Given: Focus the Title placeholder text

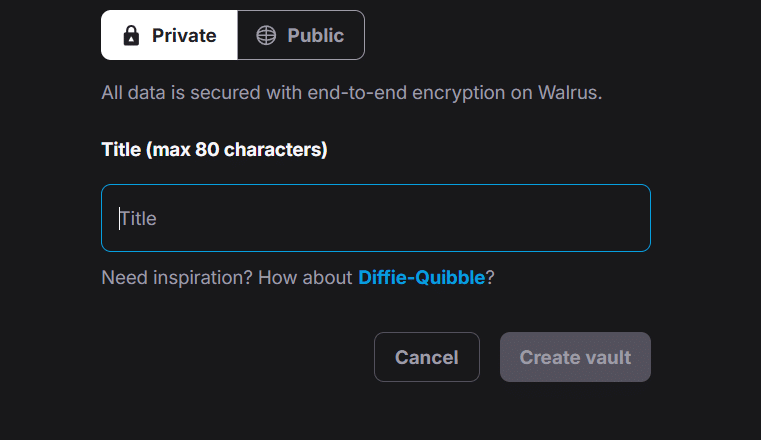Looking at the screenshot, I should click(138, 218).
